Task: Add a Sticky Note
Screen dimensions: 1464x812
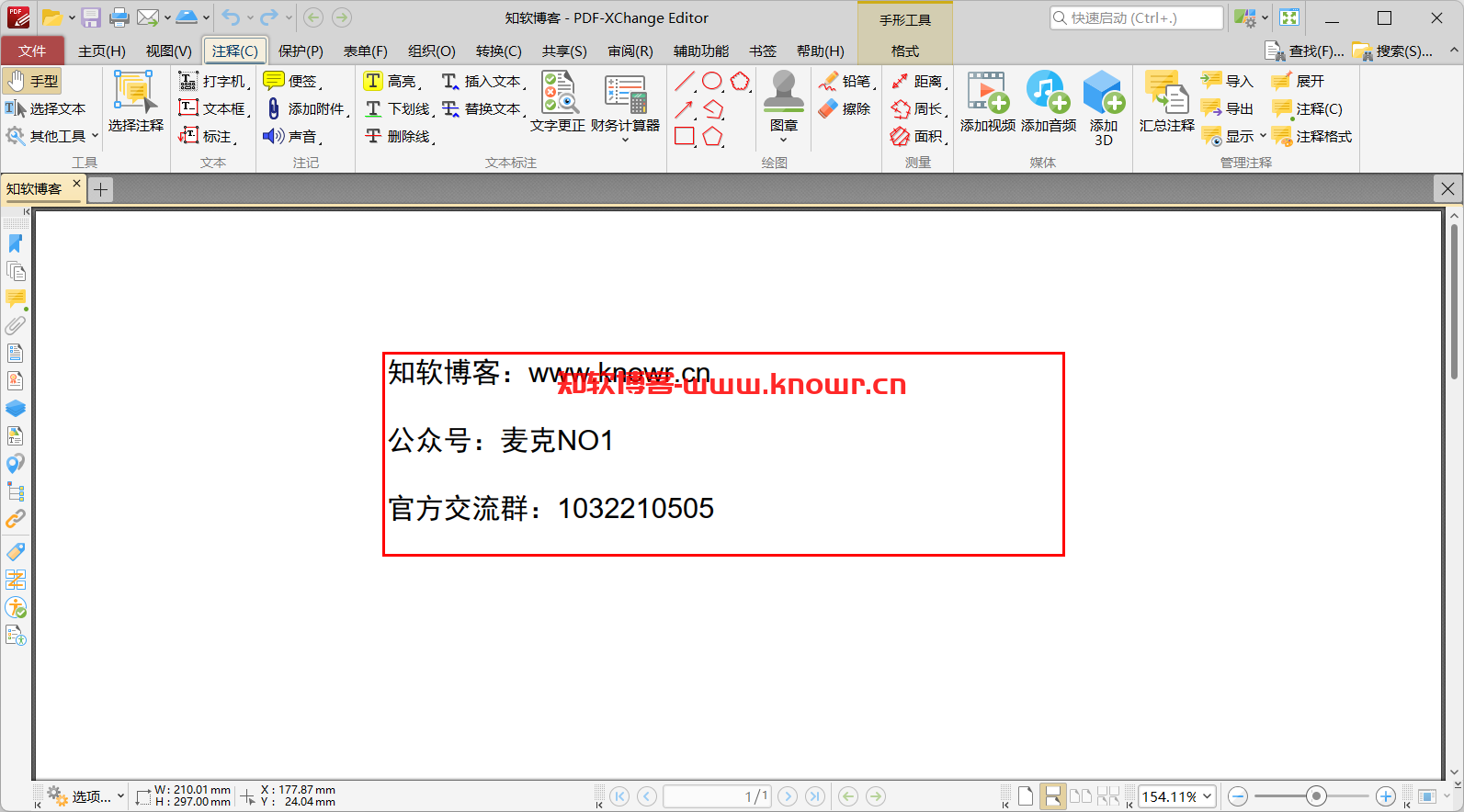Action: click(x=292, y=81)
